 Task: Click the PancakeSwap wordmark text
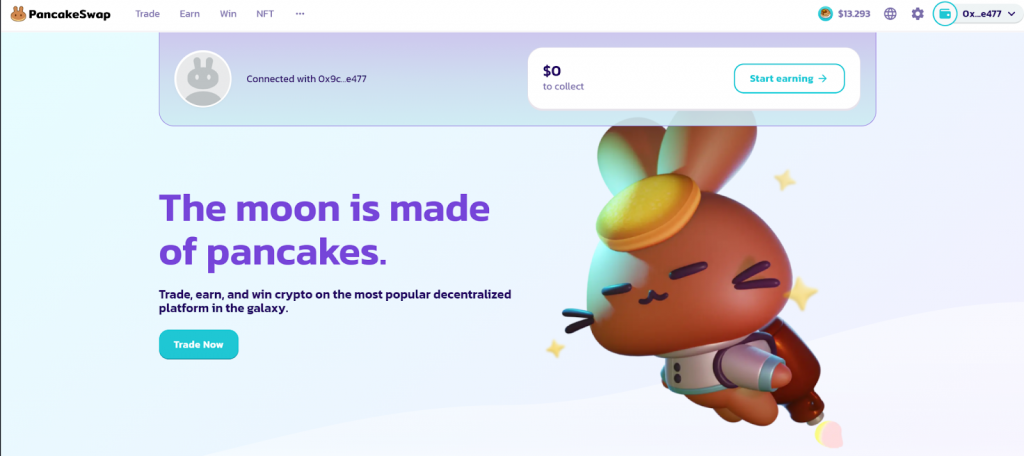point(70,14)
